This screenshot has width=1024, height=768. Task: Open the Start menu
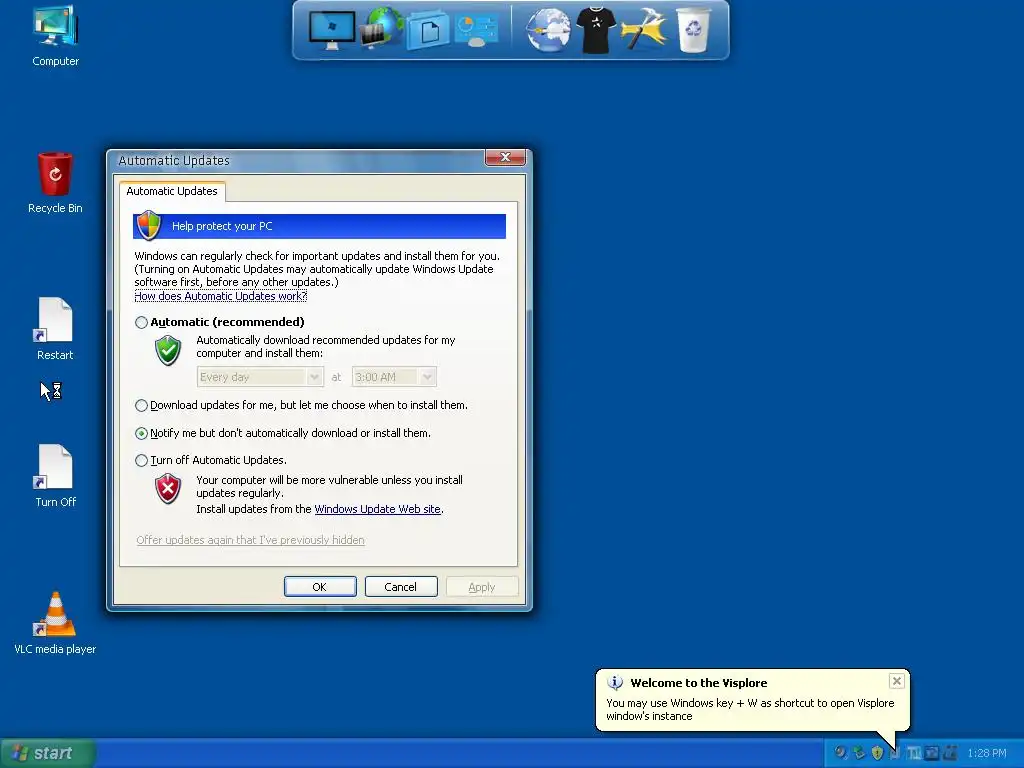click(x=47, y=753)
